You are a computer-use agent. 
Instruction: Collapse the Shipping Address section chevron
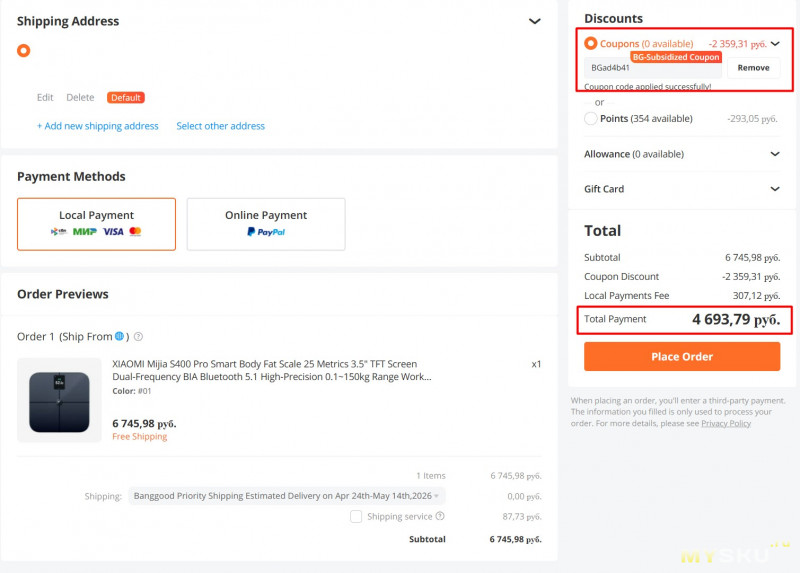[535, 21]
